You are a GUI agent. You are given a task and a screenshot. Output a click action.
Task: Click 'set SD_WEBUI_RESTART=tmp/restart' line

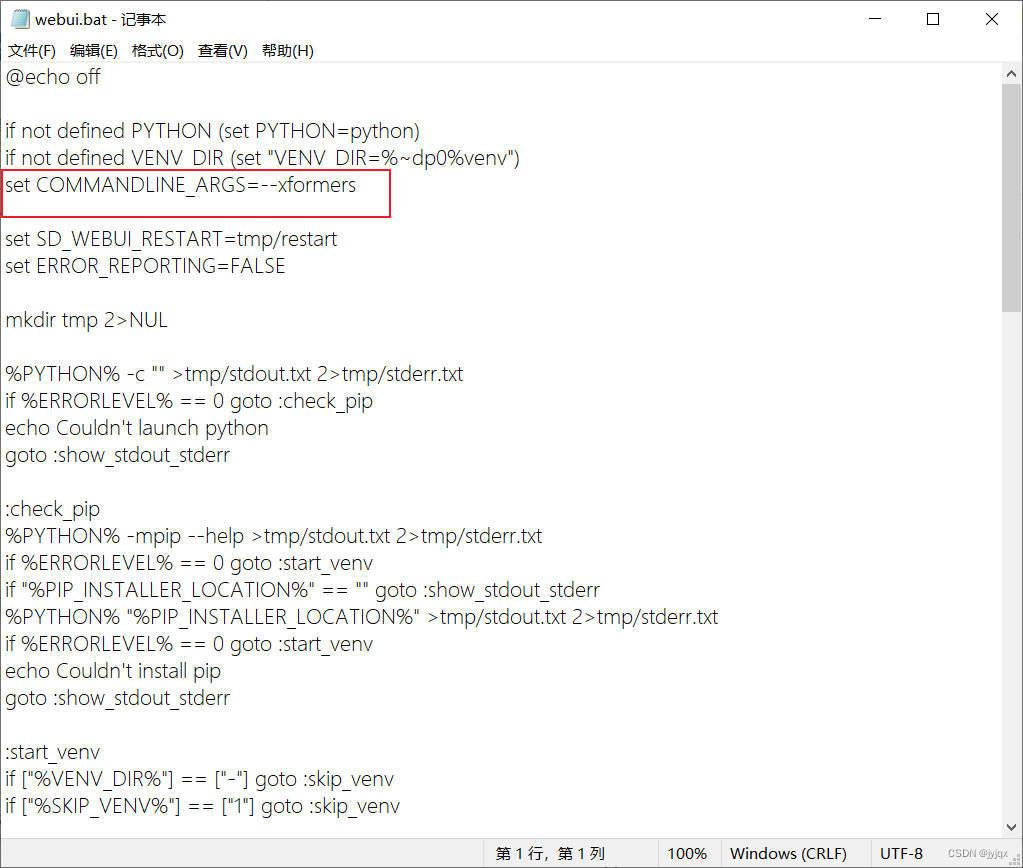coord(171,240)
